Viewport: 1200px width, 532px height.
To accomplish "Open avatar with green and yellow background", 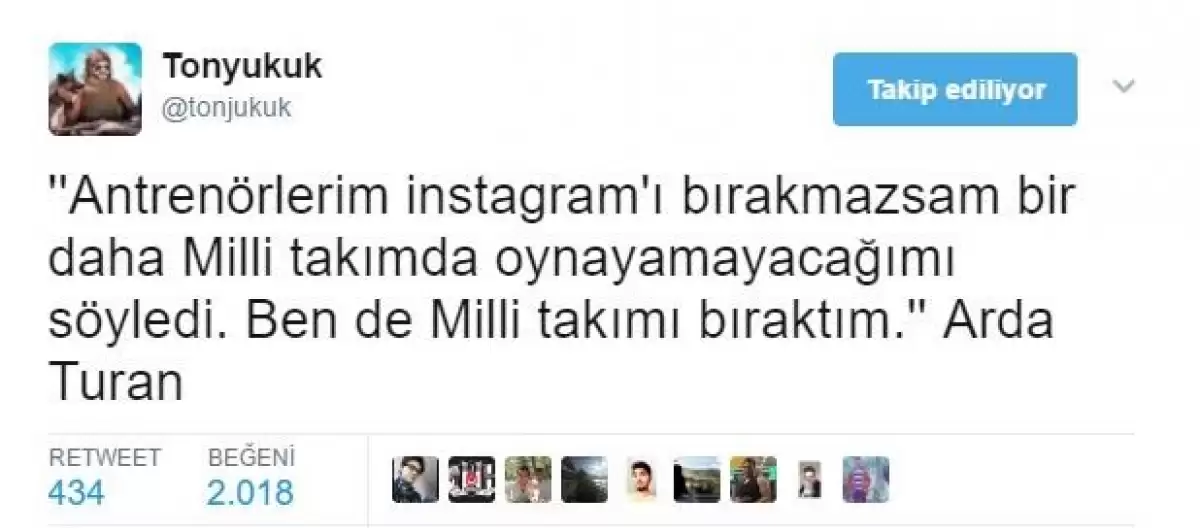I will (753, 479).
